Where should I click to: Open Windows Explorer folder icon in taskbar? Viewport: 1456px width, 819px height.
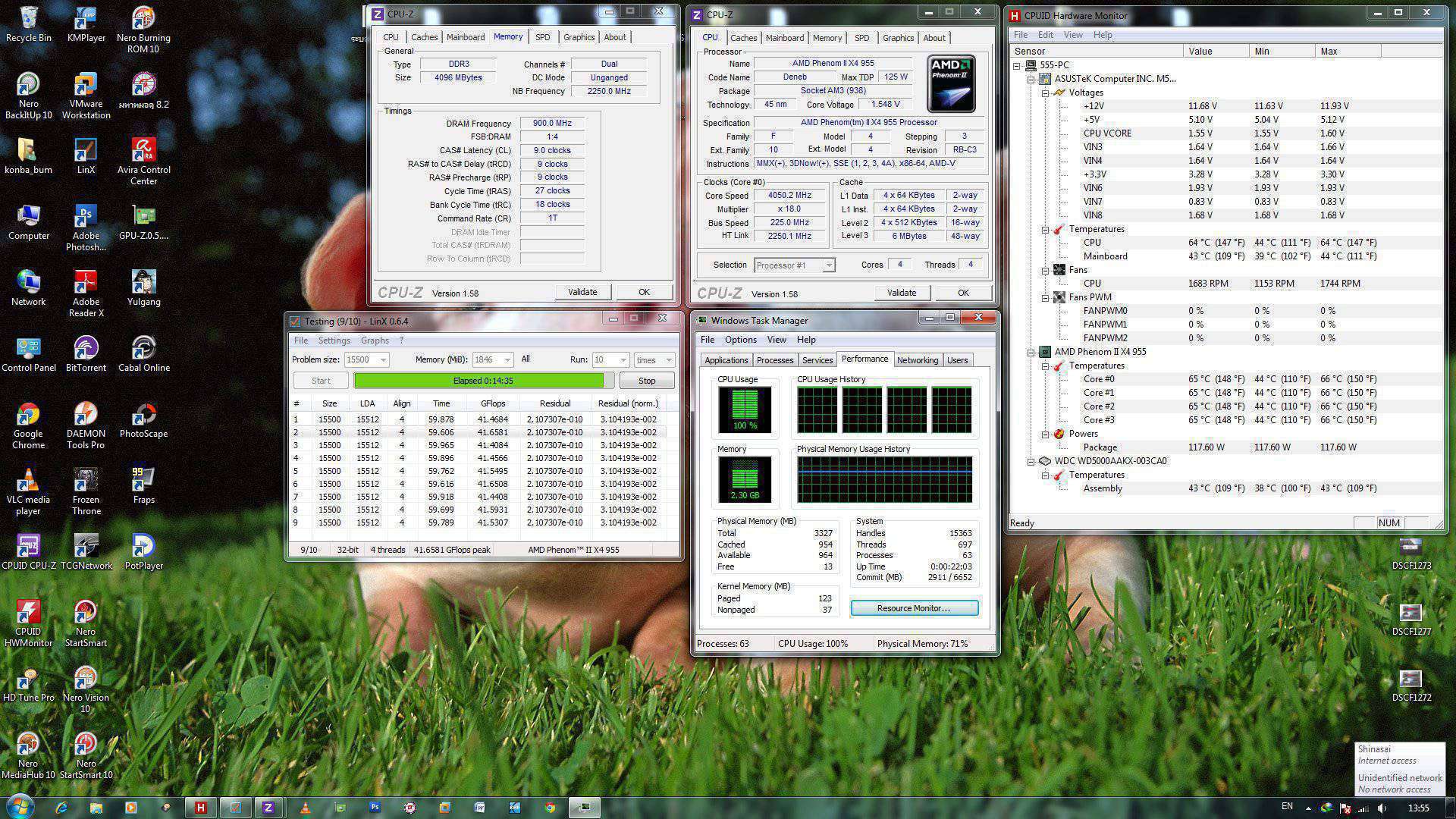[96, 808]
